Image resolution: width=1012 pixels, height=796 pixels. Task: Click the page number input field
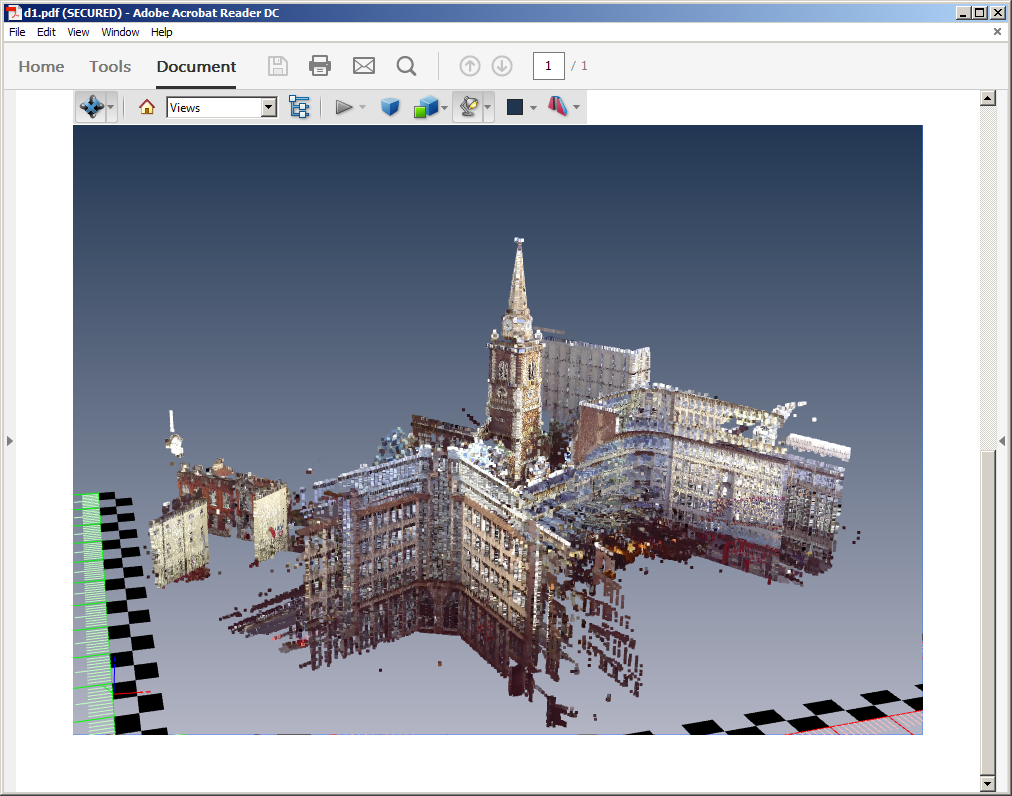pos(549,66)
